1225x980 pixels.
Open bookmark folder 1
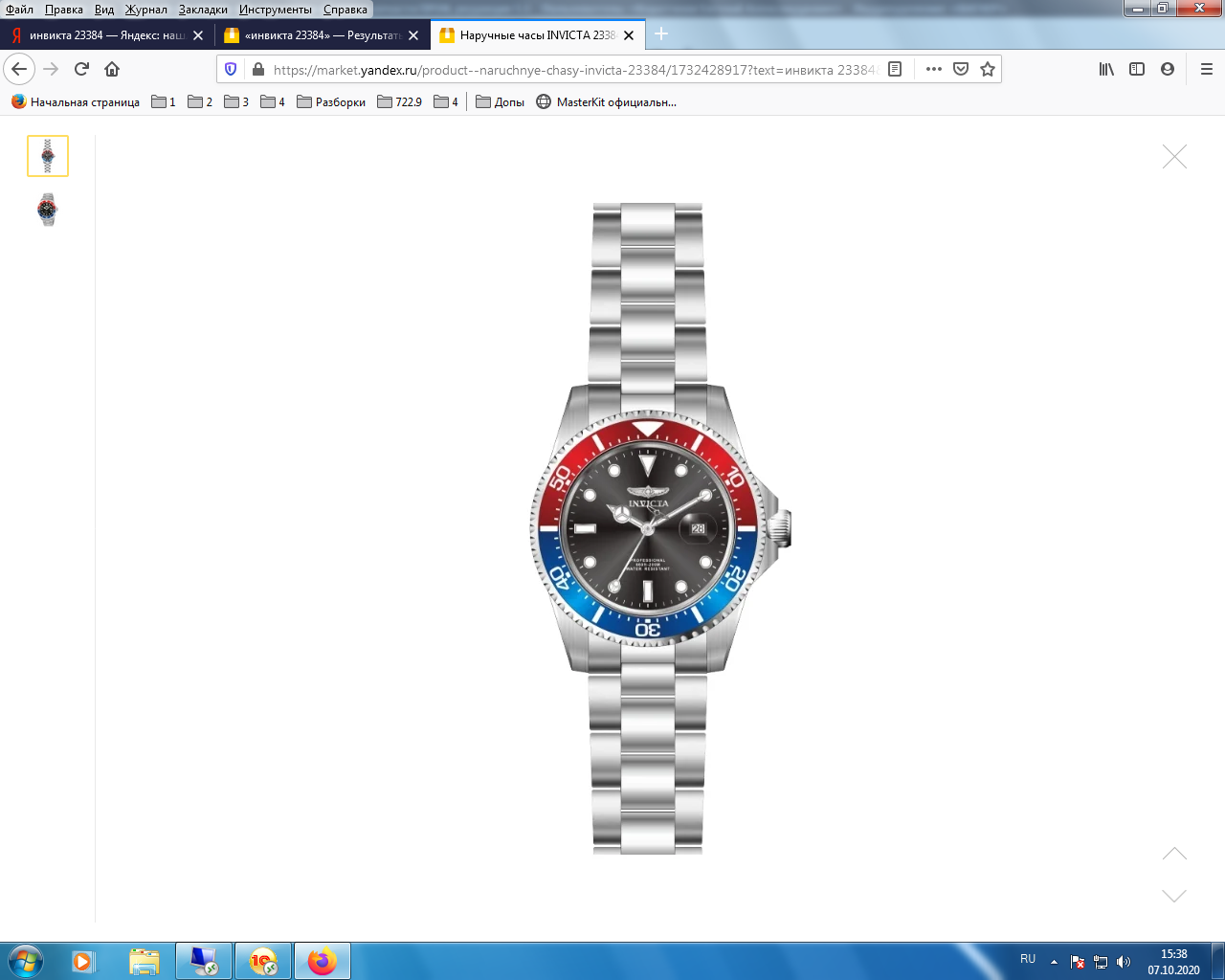click(x=164, y=101)
